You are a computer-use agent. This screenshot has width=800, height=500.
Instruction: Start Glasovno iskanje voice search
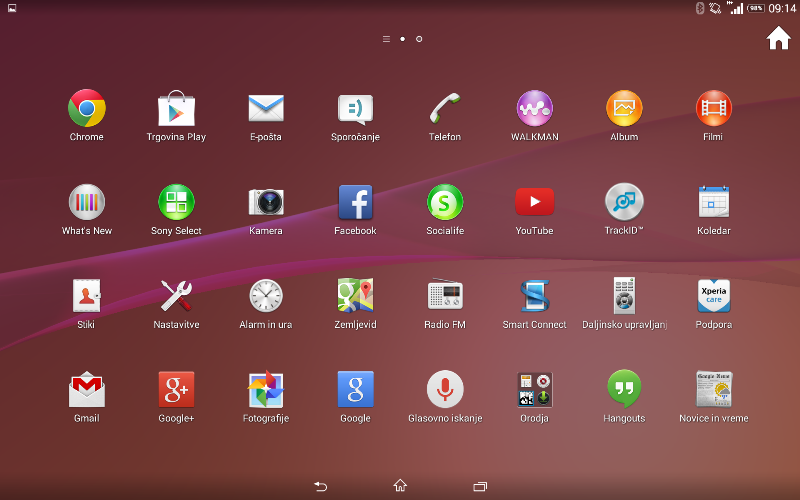(445, 389)
